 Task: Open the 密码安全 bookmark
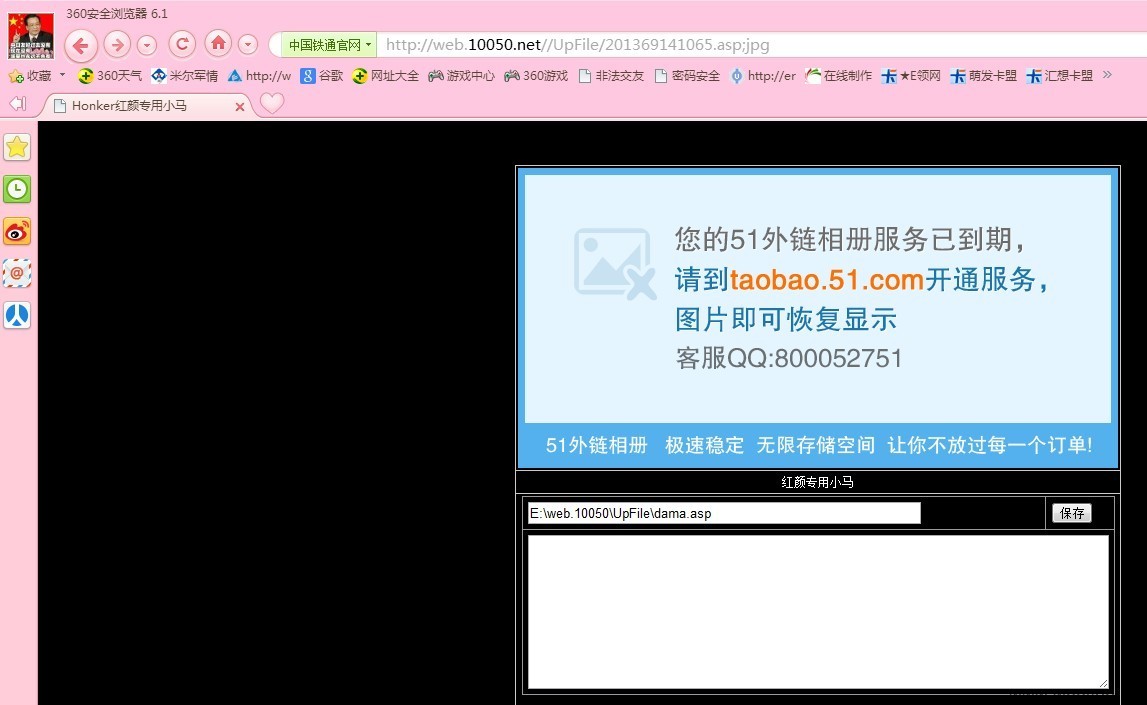coord(688,75)
